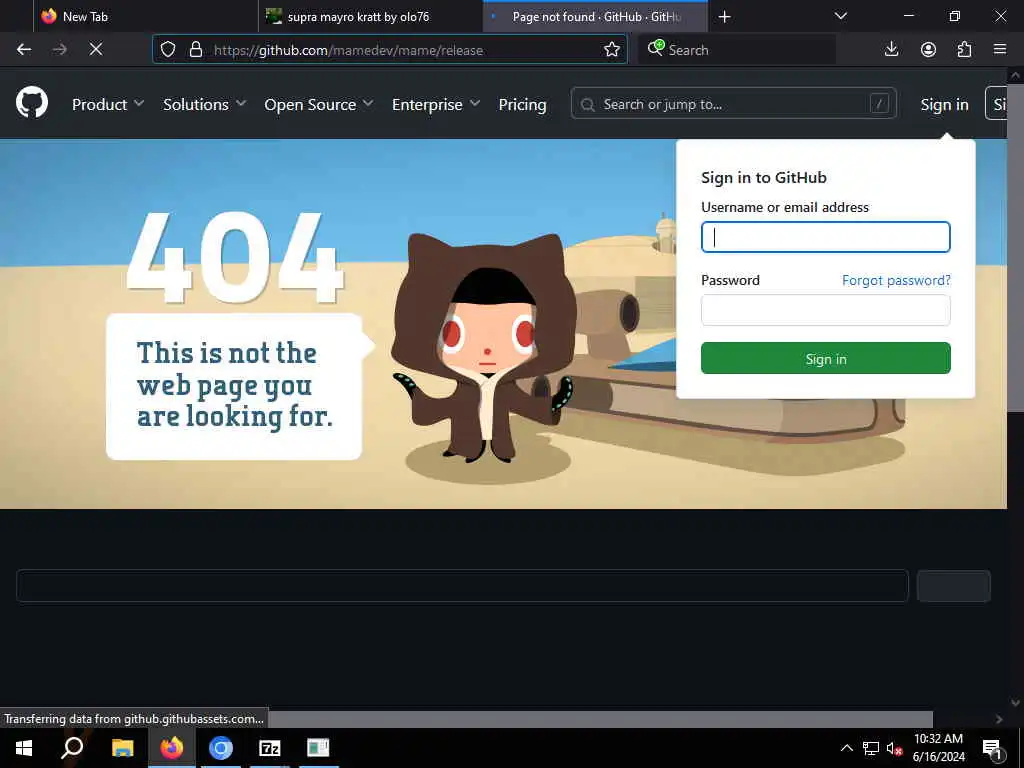Click the green Sign in button
This screenshot has height=768, width=1024.
(x=825, y=359)
